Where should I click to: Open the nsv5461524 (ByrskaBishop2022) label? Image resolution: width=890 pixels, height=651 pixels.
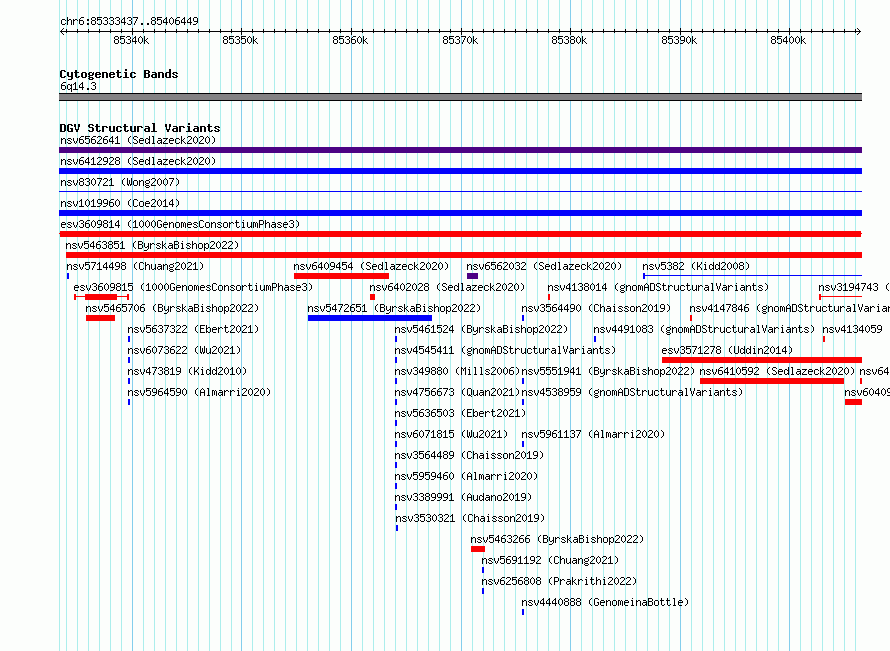(481, 329)
